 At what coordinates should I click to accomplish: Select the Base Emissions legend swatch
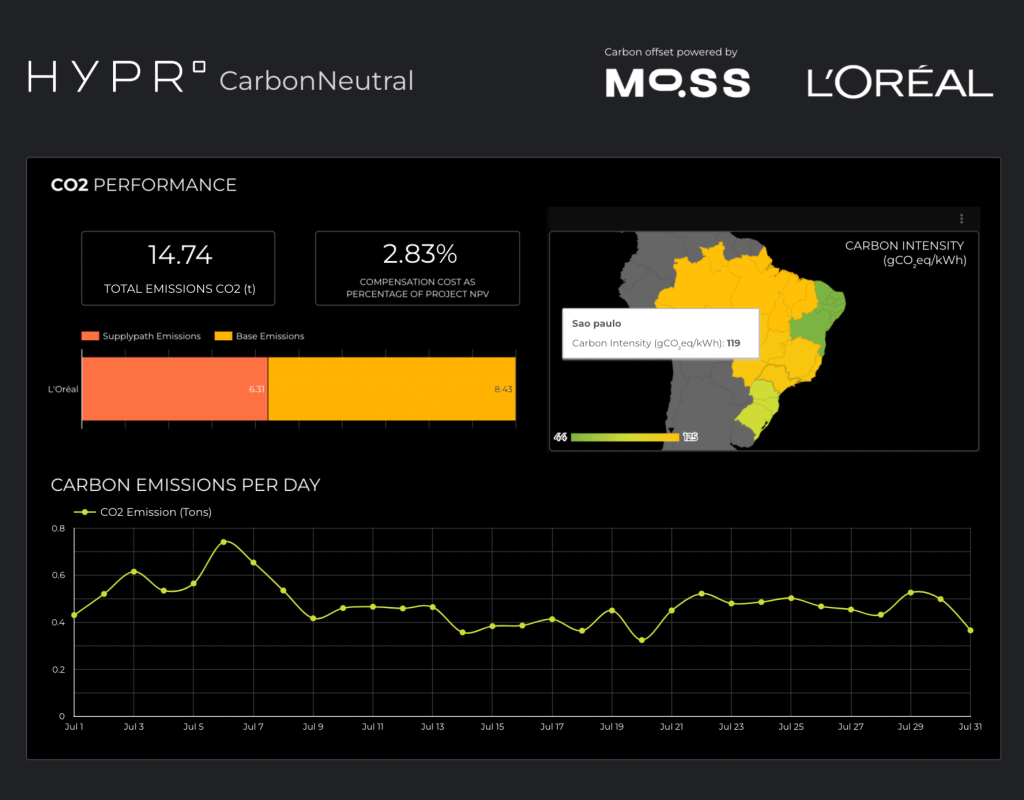223,336
